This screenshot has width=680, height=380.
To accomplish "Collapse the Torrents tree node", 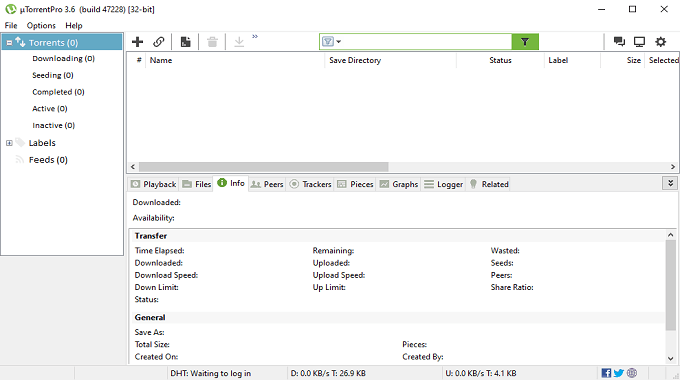I will 9,43.
